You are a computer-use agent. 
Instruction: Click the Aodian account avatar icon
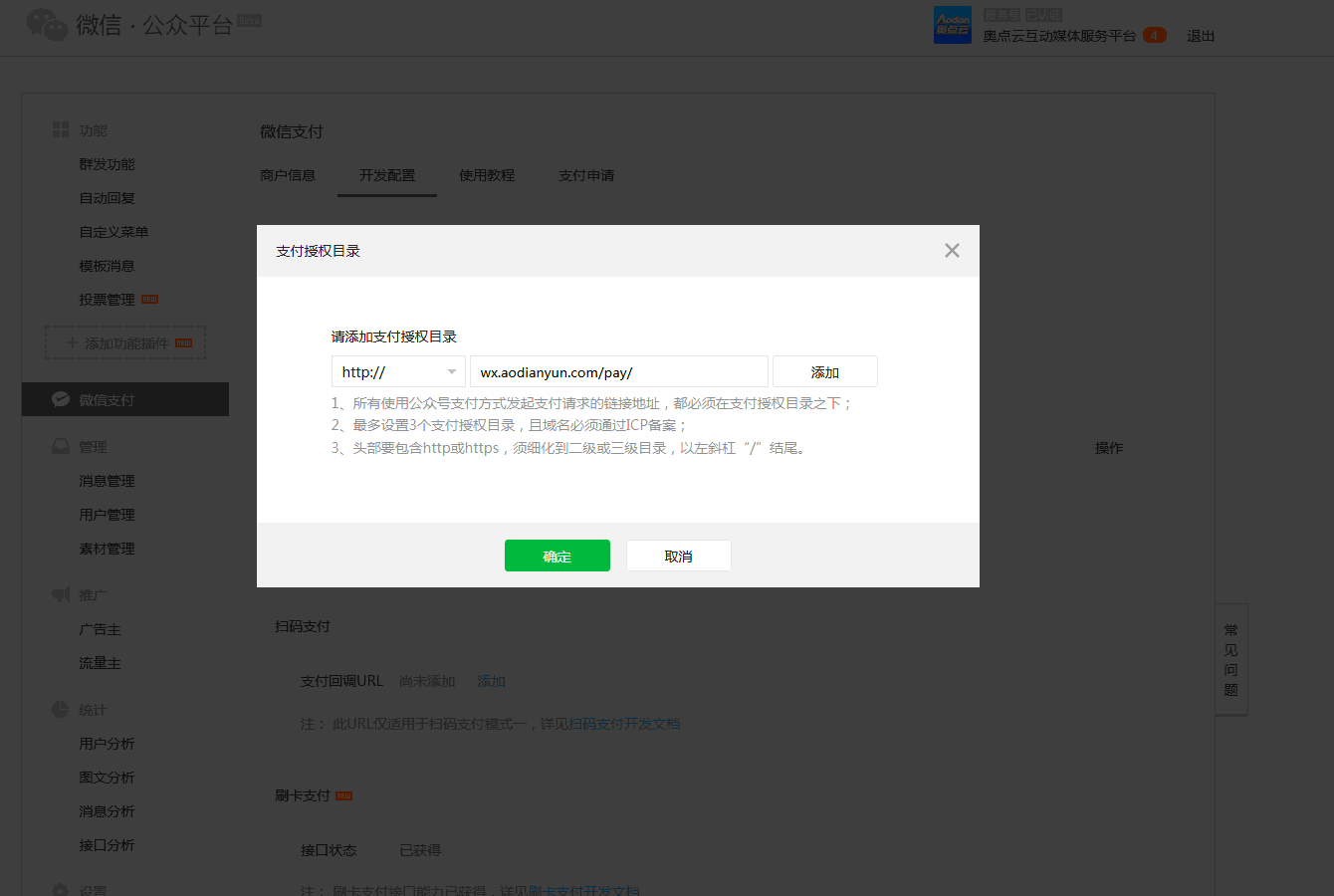click(x=953, y=25)
